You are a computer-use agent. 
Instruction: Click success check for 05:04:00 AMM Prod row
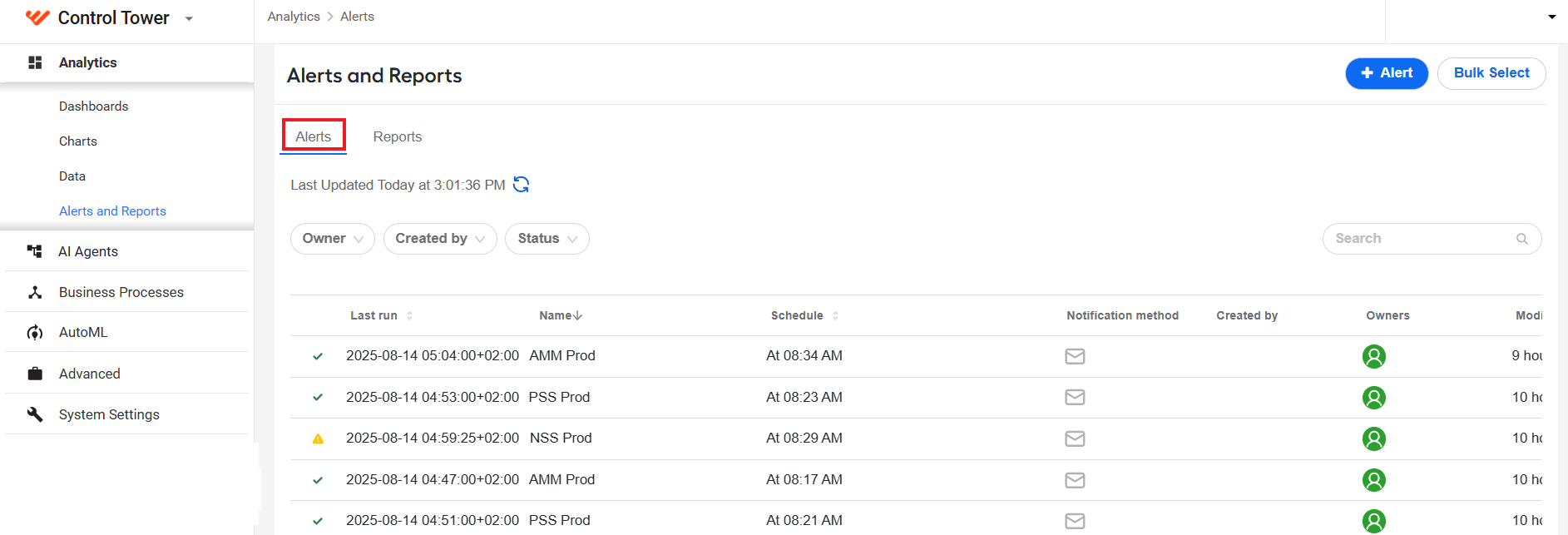(x=318, y=356)
